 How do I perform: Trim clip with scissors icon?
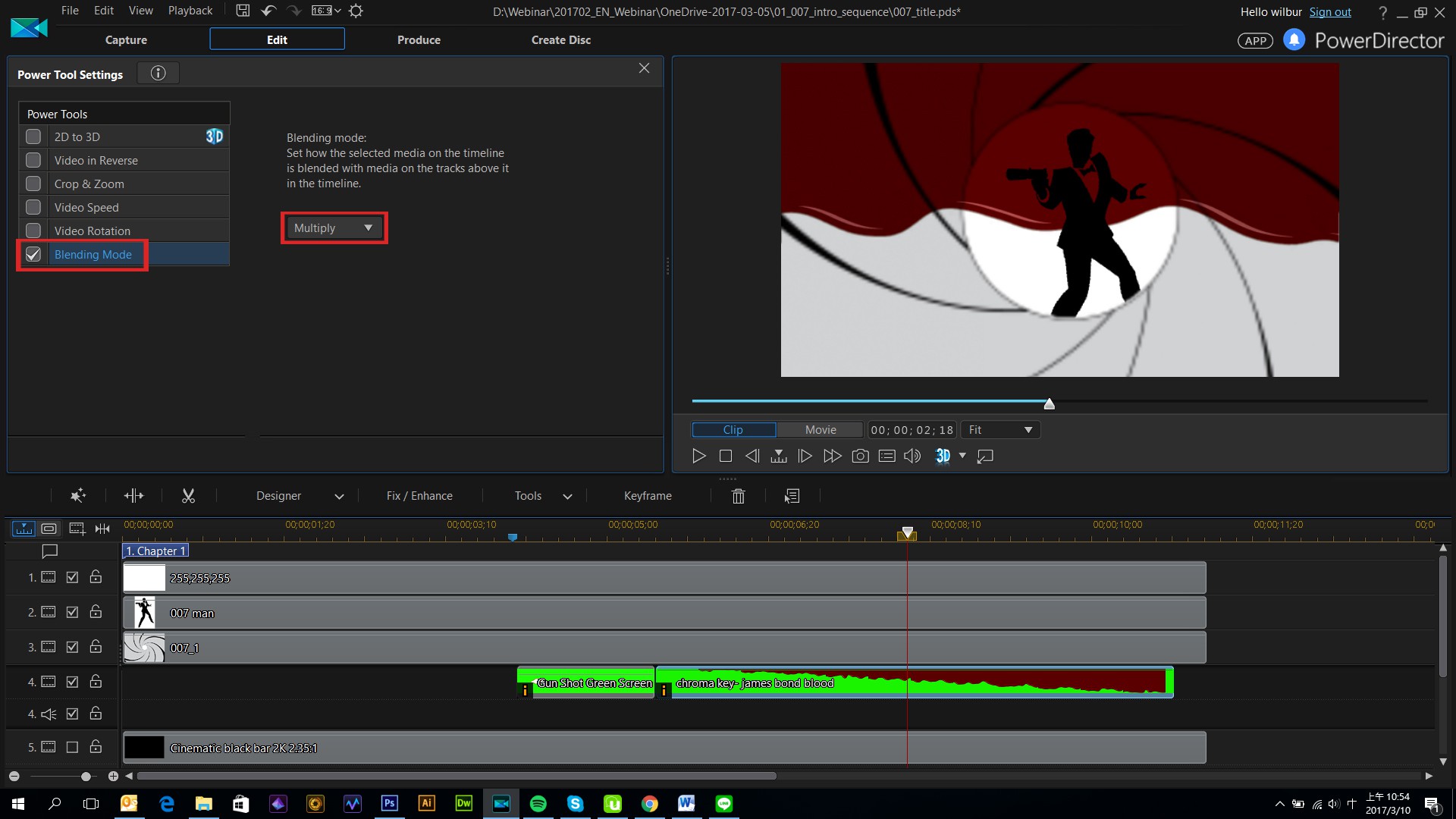[188, 496]
